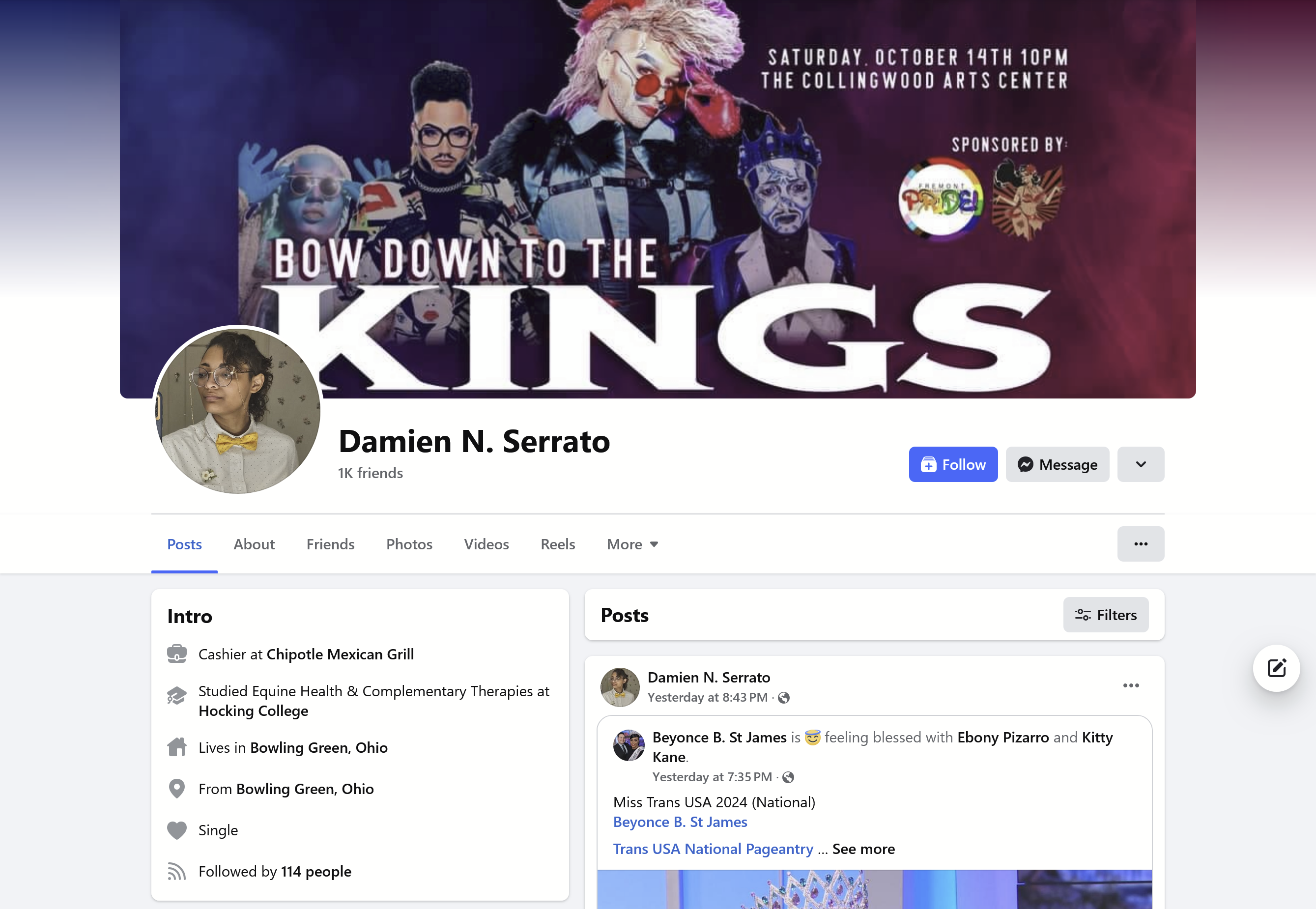Open Damien's round profile picture

click(238, 411)
